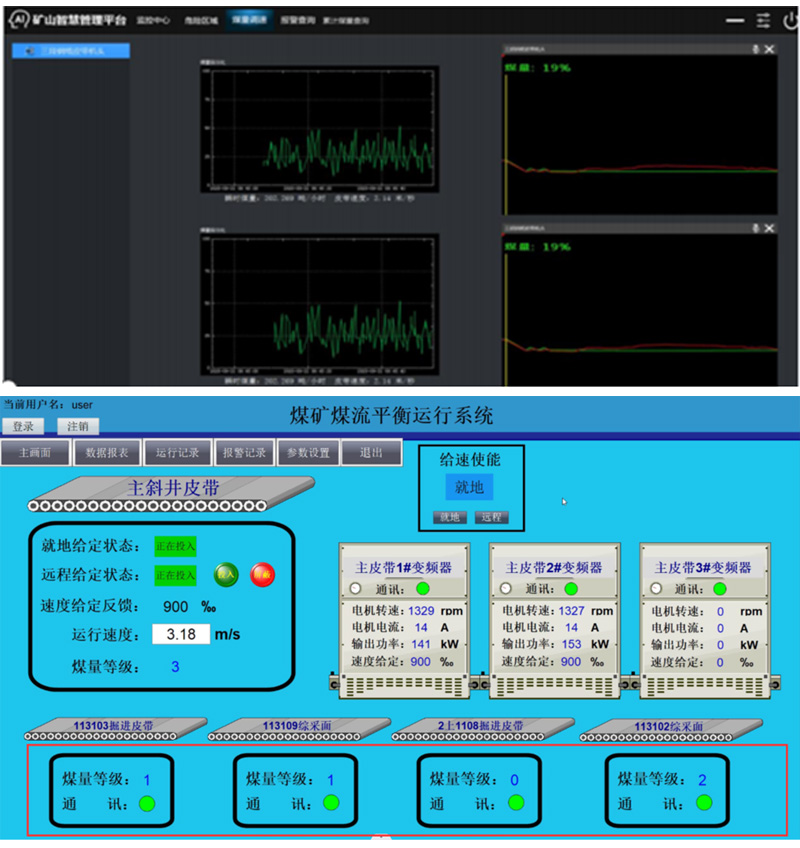Switch to the 报警查询 tab in top bar

coord(296,20)
